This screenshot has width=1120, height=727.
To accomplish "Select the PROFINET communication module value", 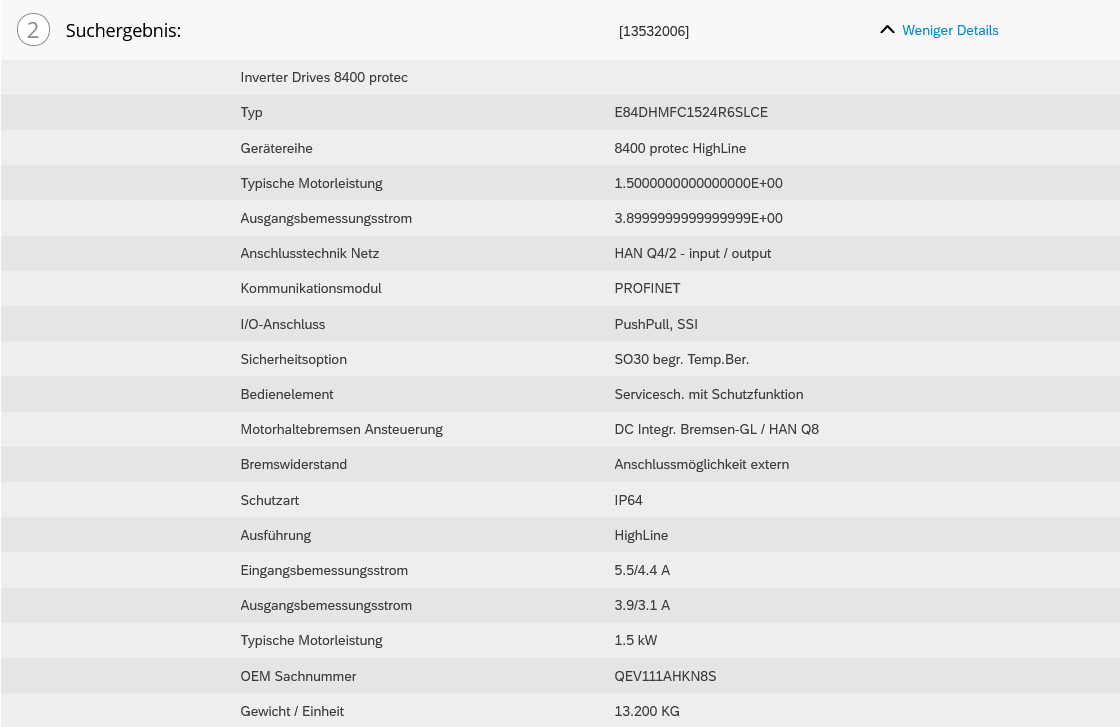I will point(647,288).
